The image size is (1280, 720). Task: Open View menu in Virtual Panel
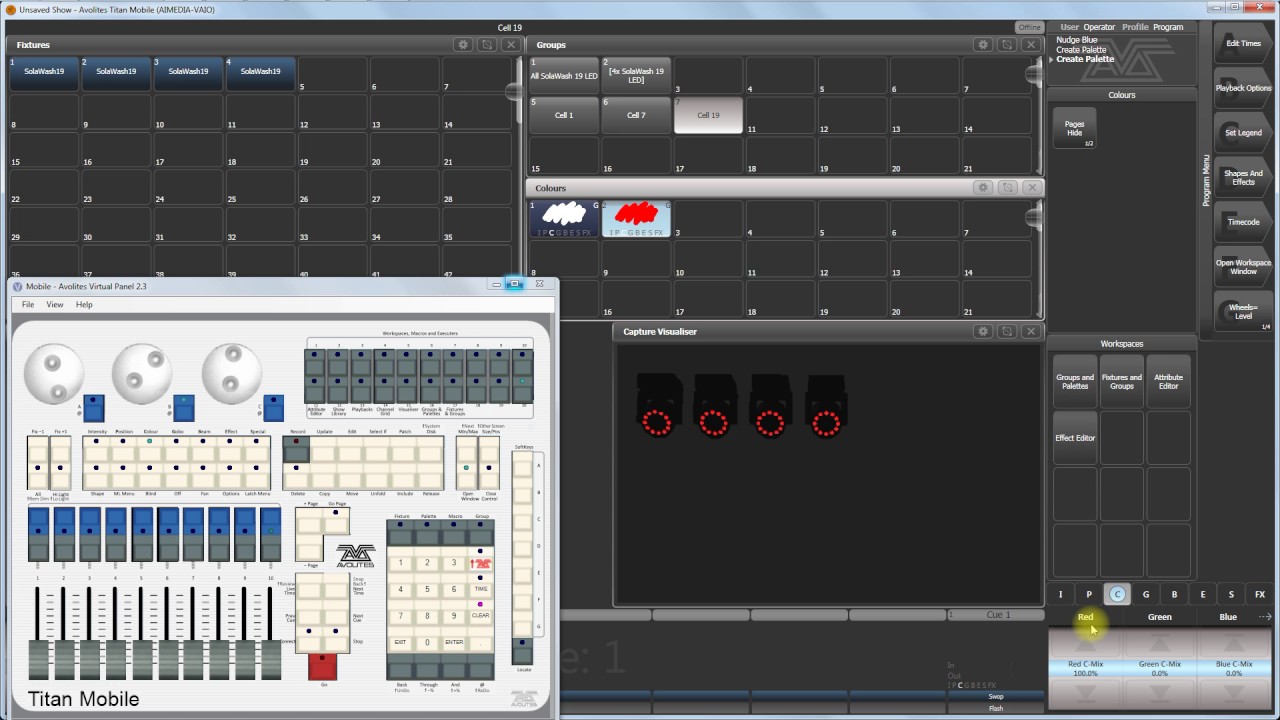(x=55, y=304)
